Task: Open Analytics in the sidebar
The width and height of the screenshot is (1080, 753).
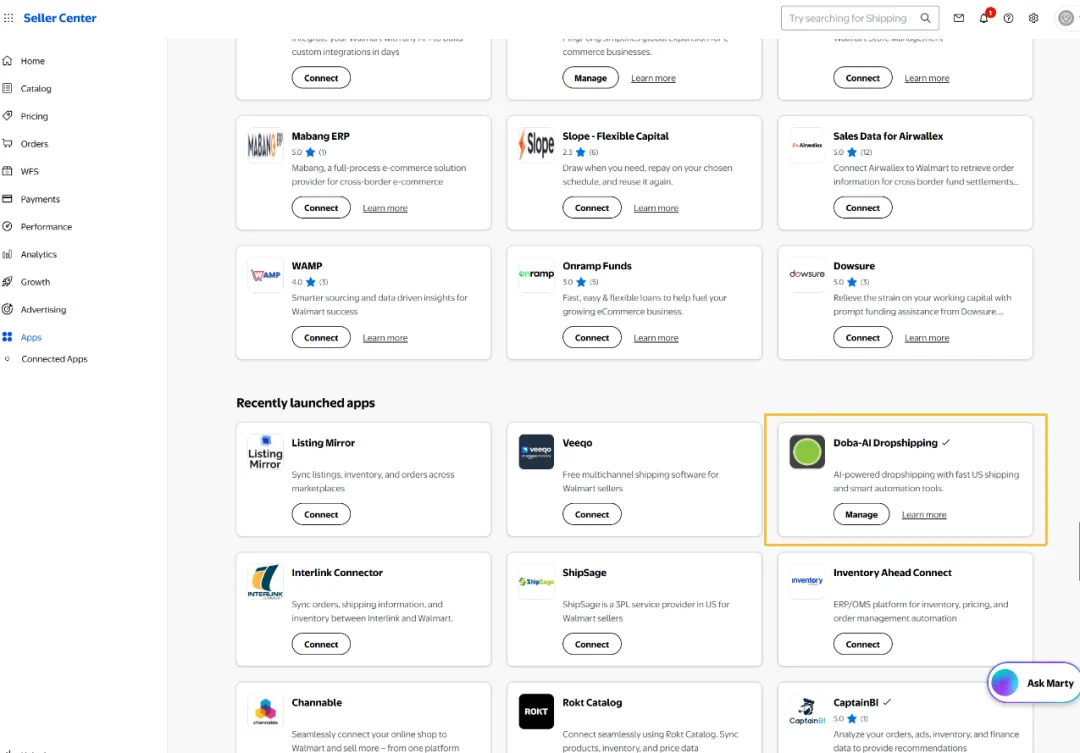Action: click(x=39, y=254)
